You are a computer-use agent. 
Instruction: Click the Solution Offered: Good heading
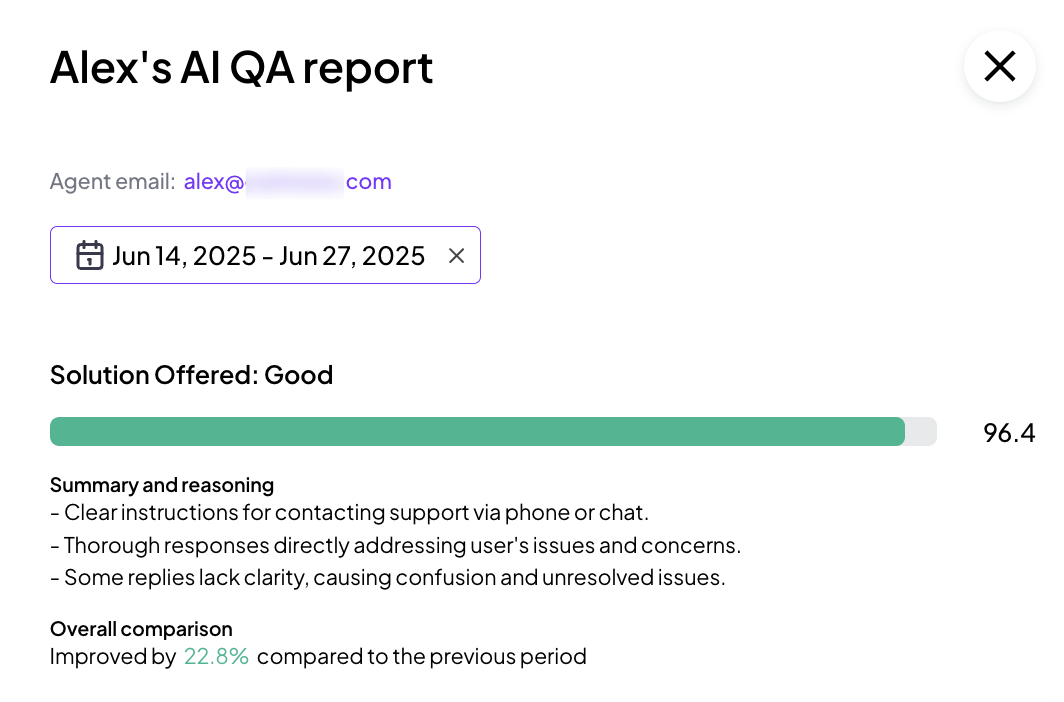pos(191,375)
